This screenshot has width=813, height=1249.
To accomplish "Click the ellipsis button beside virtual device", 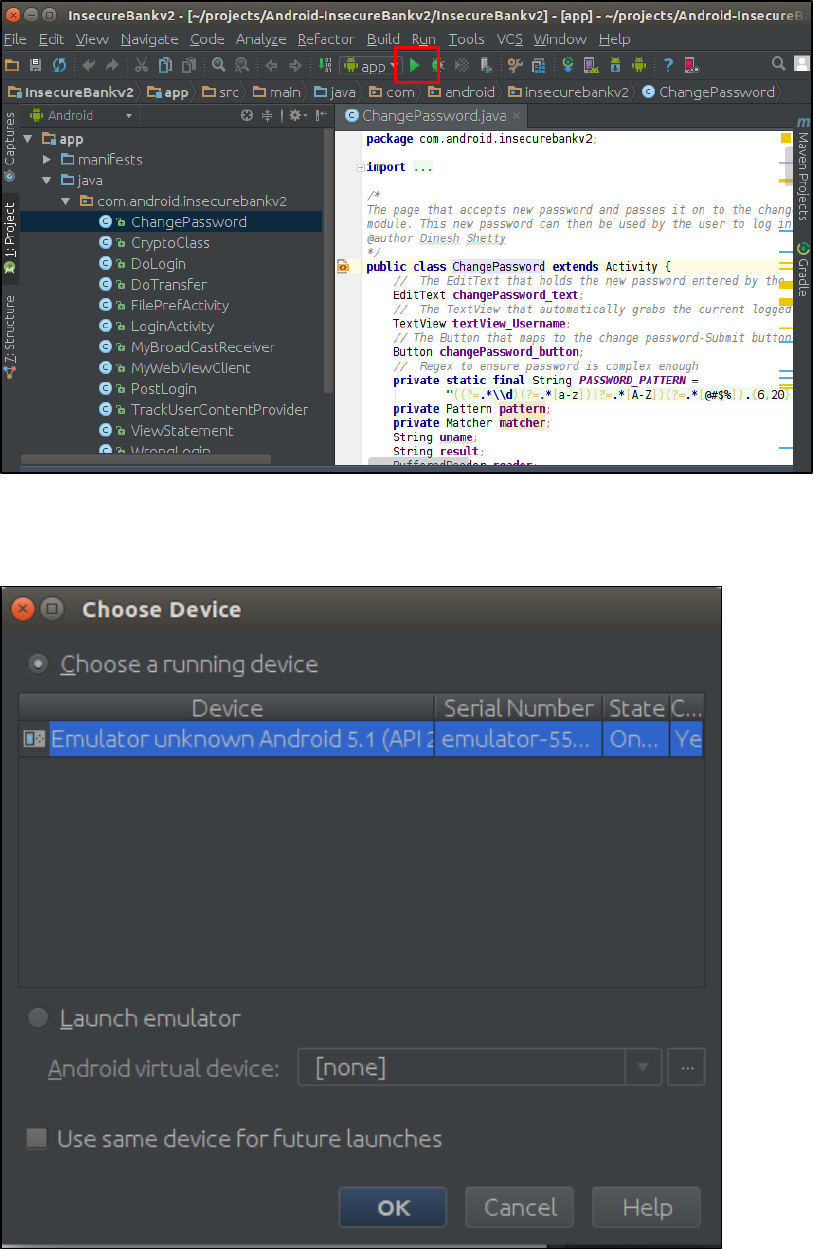I will tap(686, 1067).
